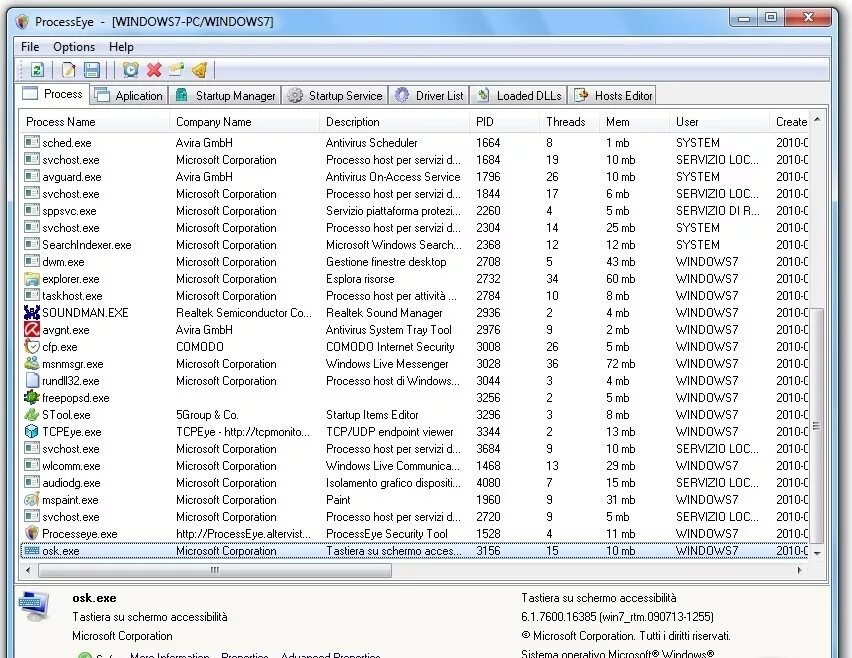852x658 pixels.
Task: Select the audiodg.exe process name
Action: click(71, 482)
